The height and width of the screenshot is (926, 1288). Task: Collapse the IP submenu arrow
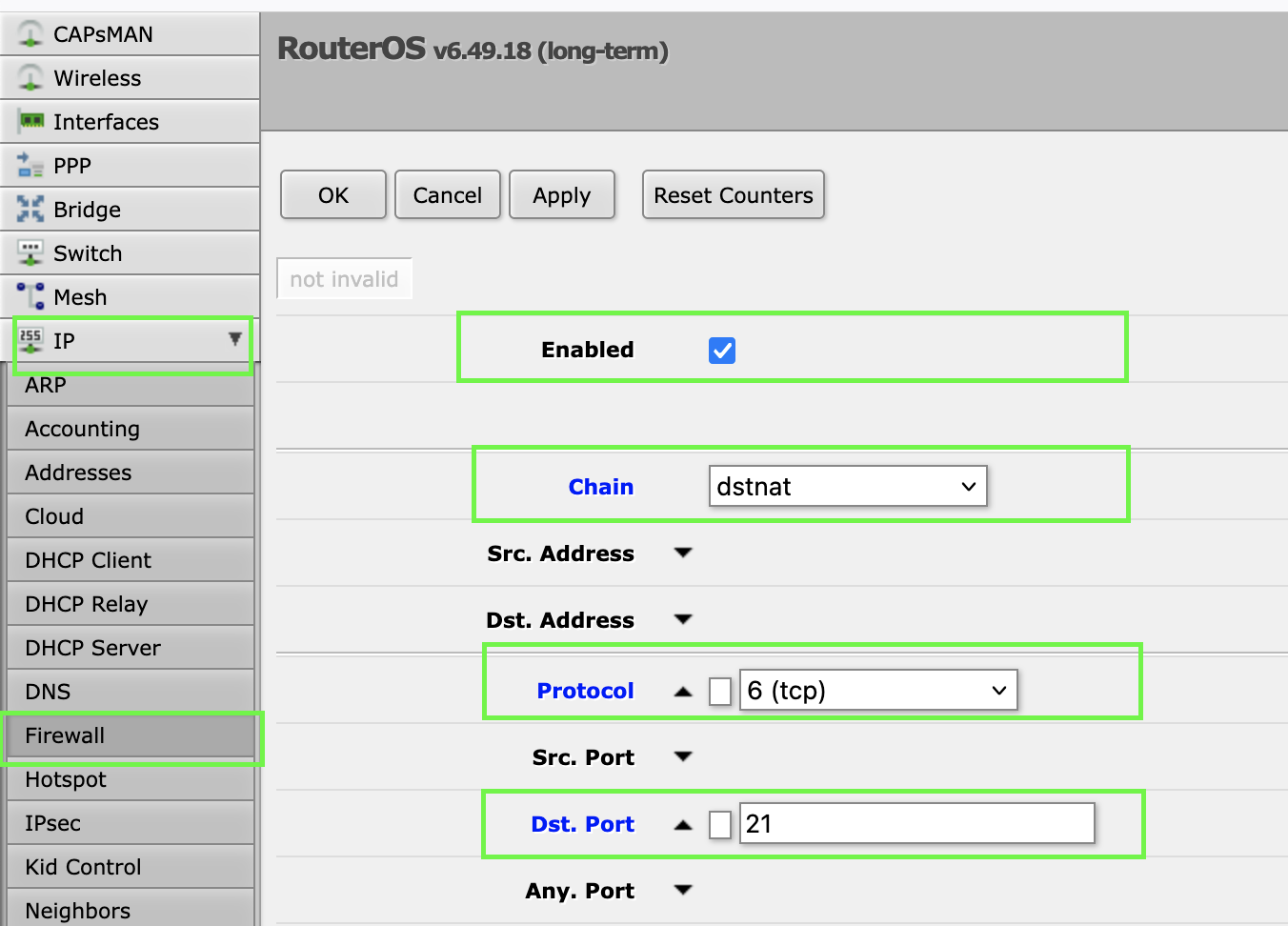(234, 339)
